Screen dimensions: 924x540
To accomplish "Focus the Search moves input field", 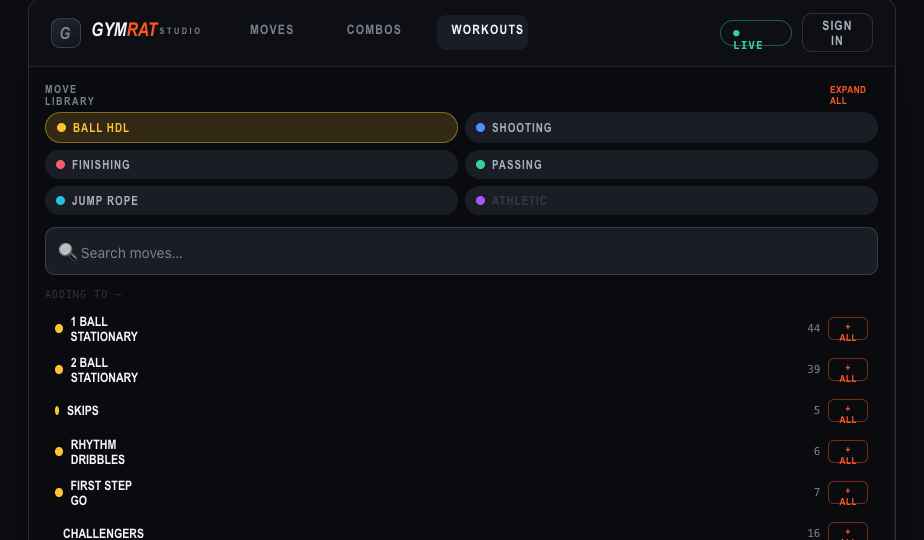I will tap(461, 251).
